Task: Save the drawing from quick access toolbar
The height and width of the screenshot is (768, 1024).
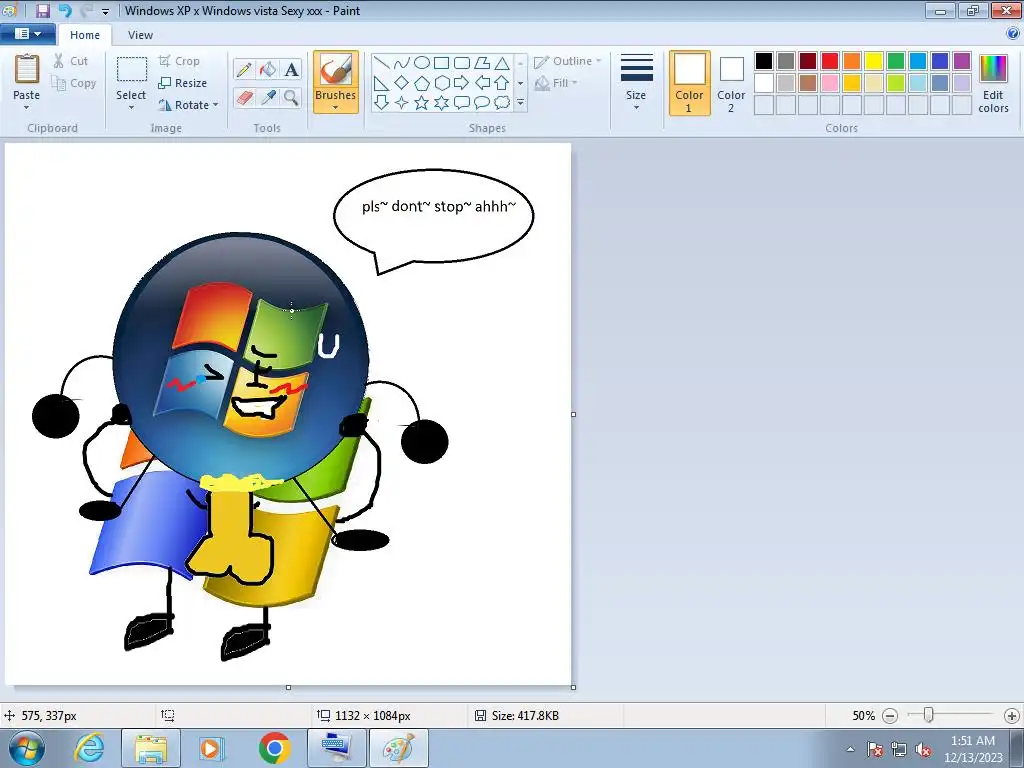Action: tap(42, 10)
